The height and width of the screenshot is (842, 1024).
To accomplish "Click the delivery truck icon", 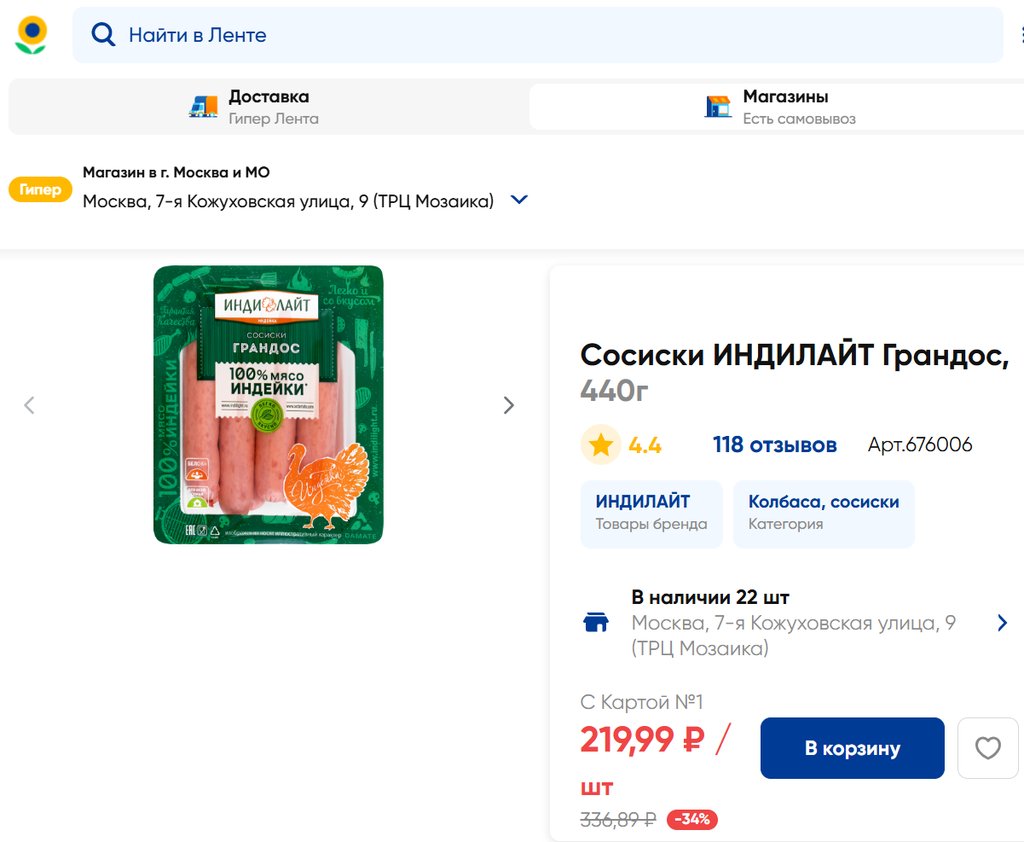I will click(203, 107).
